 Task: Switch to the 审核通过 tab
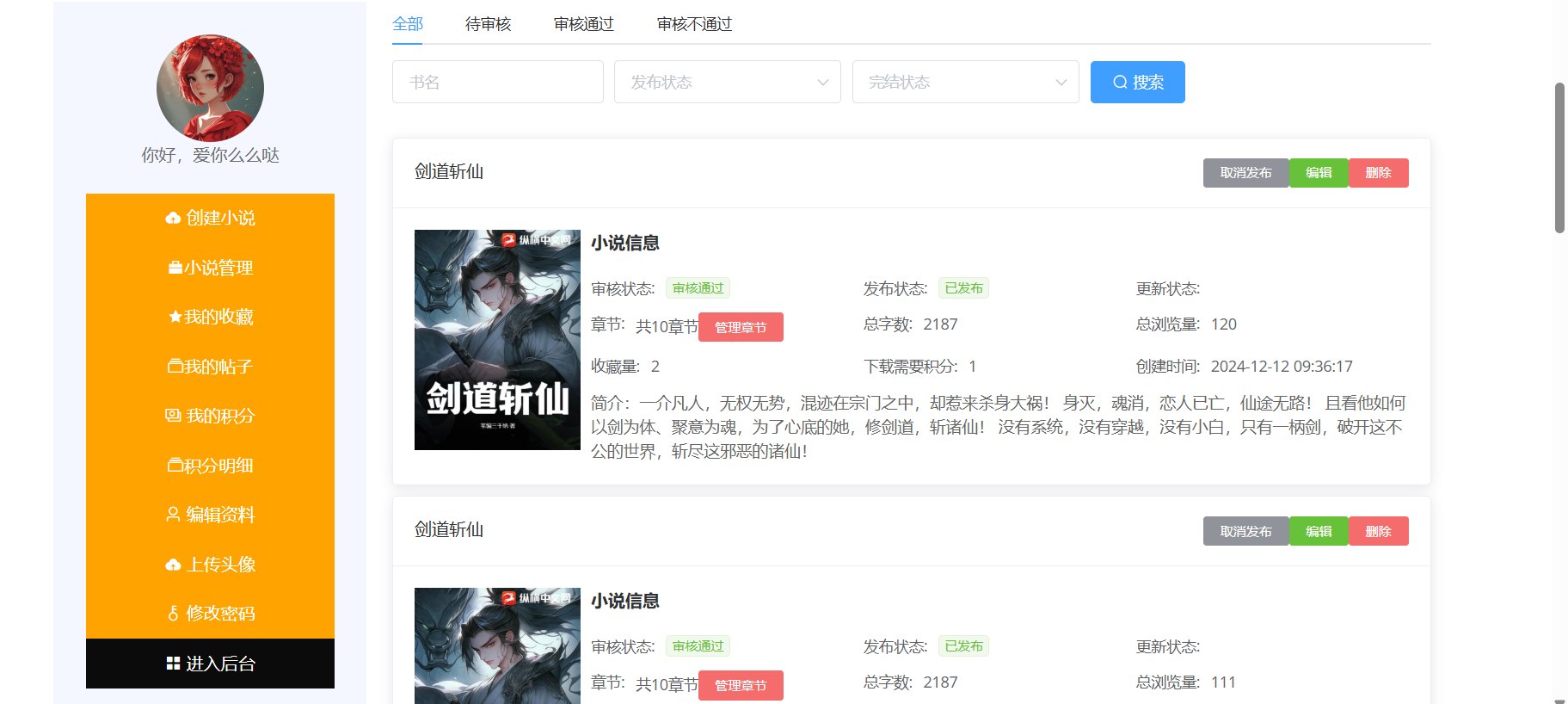click(x=584, y=24)
